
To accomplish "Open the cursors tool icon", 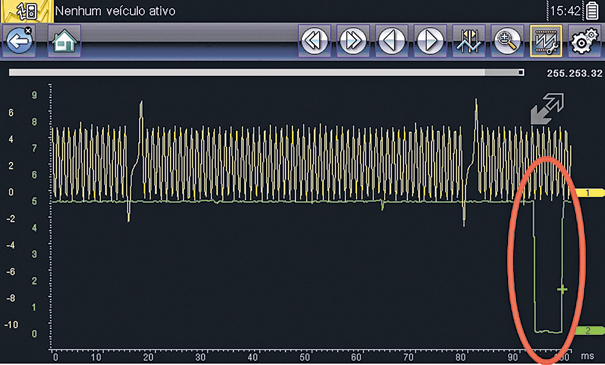I will pyautogui.click(x=469, y=41).
